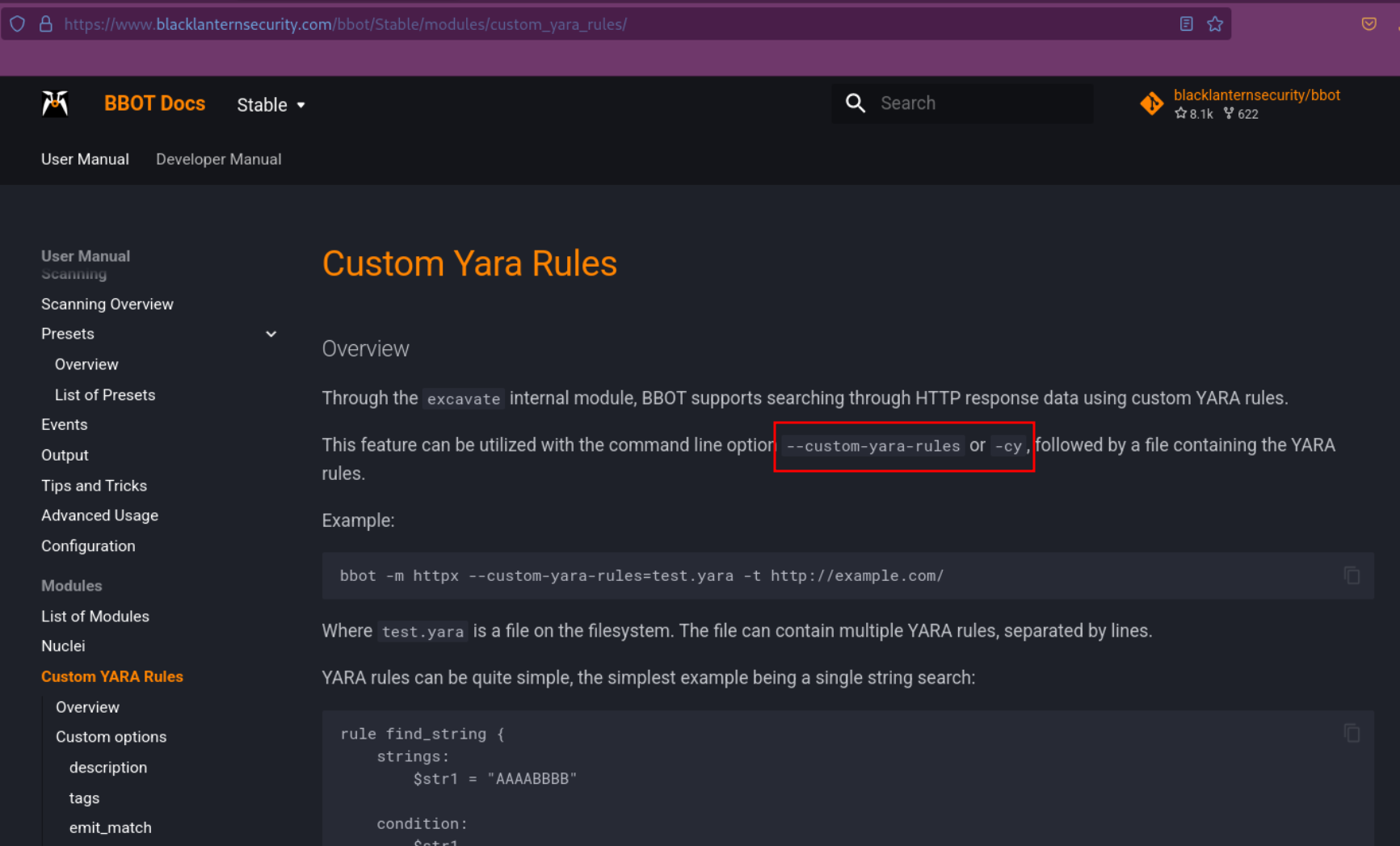Open Advanced Usage page
This screenshot has width=1400, height=846.
click(99, 516)
